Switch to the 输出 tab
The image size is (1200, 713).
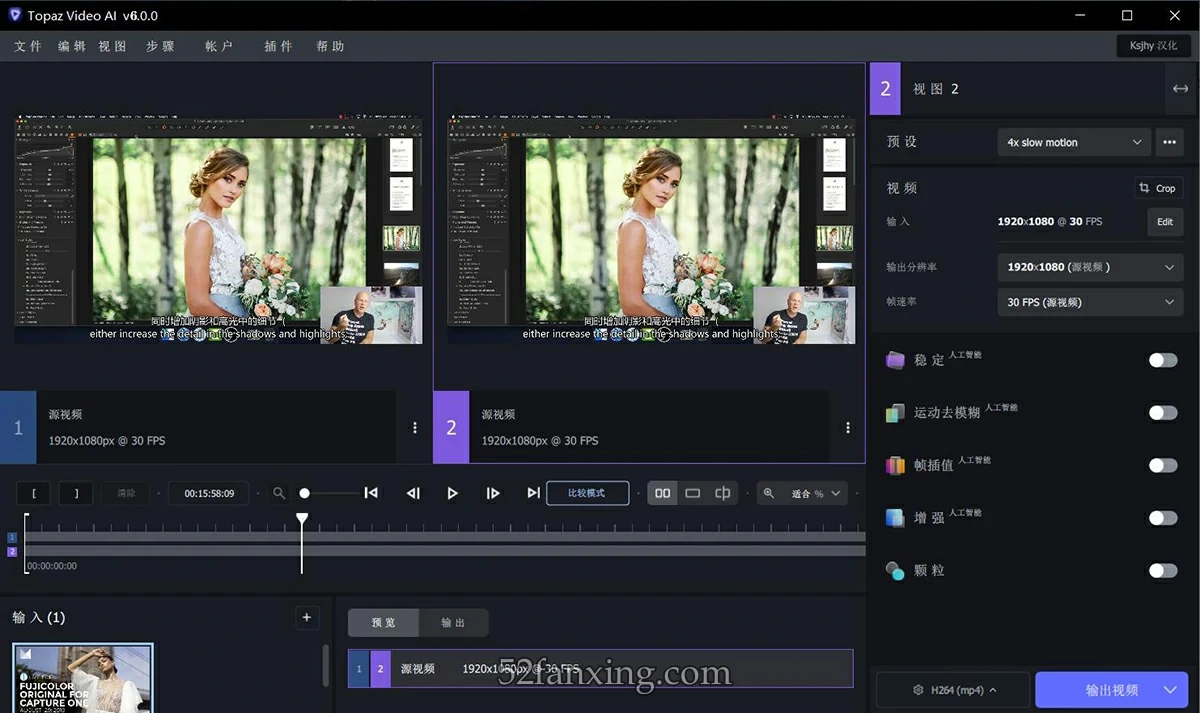pos(453,622)
